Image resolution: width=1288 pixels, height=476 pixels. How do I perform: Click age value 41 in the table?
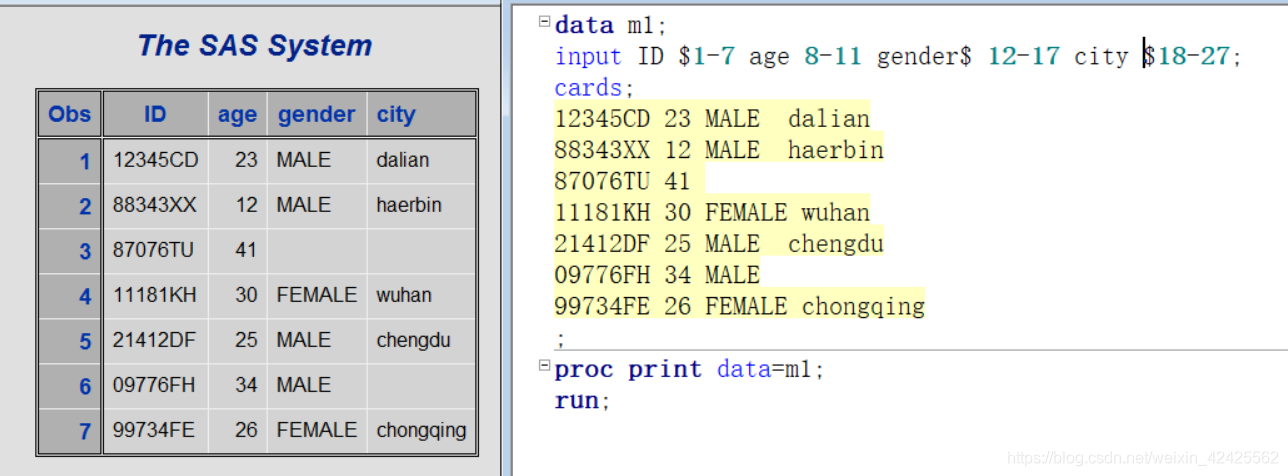237,250
